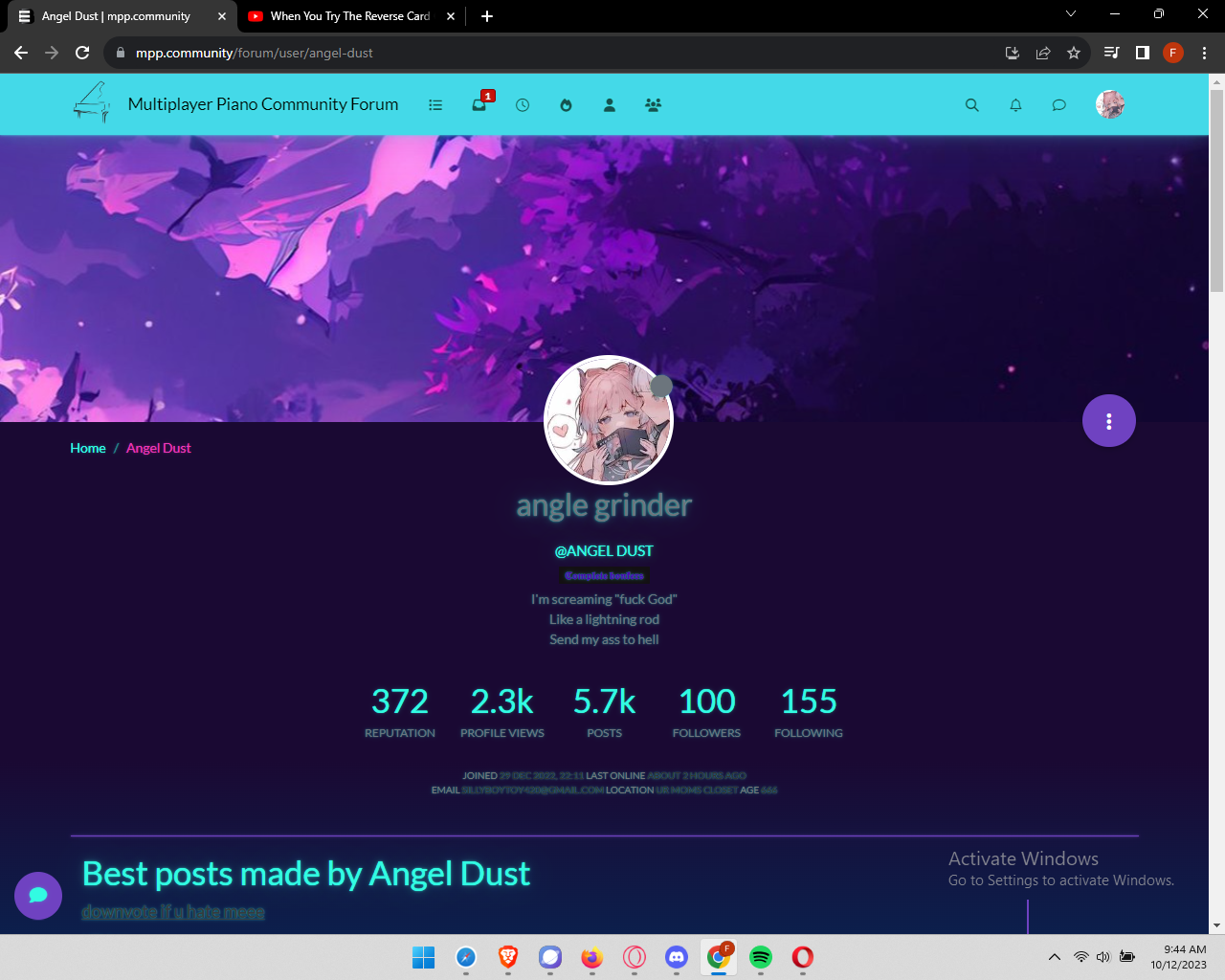Screen dimensions: 1225x980
Task: Share this page using the share icon
Action: pyautogui.click(x=1043, y=53)
